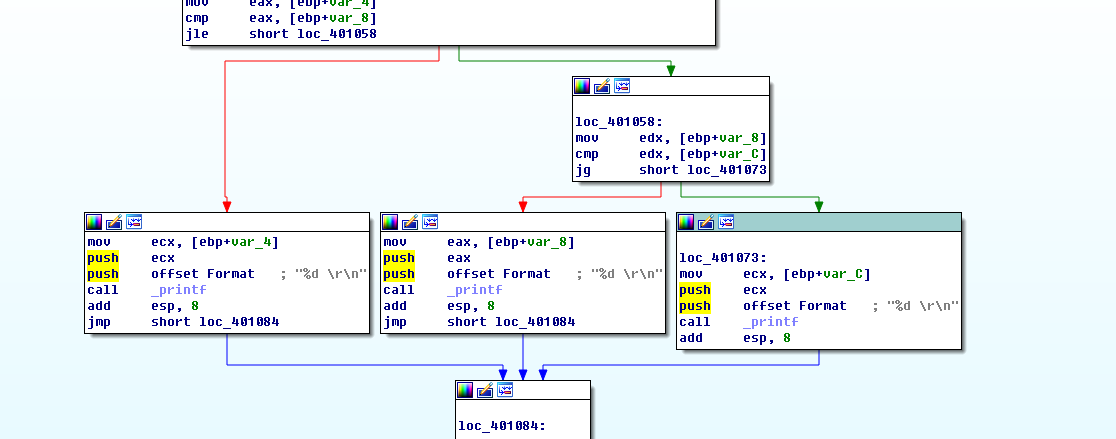Click group nodes icon in loc_401058 block
This screenshot has height=439, width=1116.
pyautogui.click(x=621, y=86)
